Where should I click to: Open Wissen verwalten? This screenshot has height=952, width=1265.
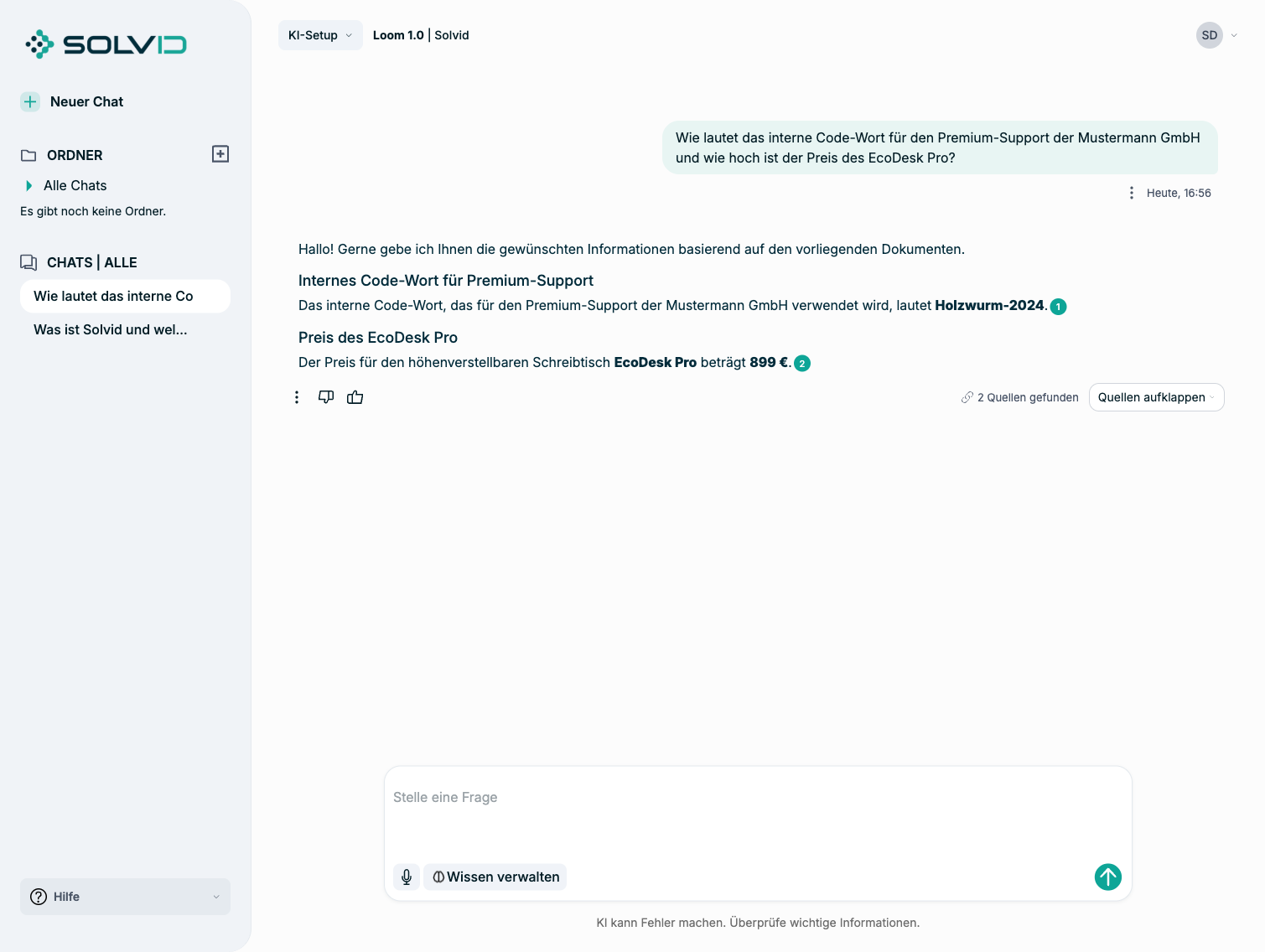click(x=495, y=877)
